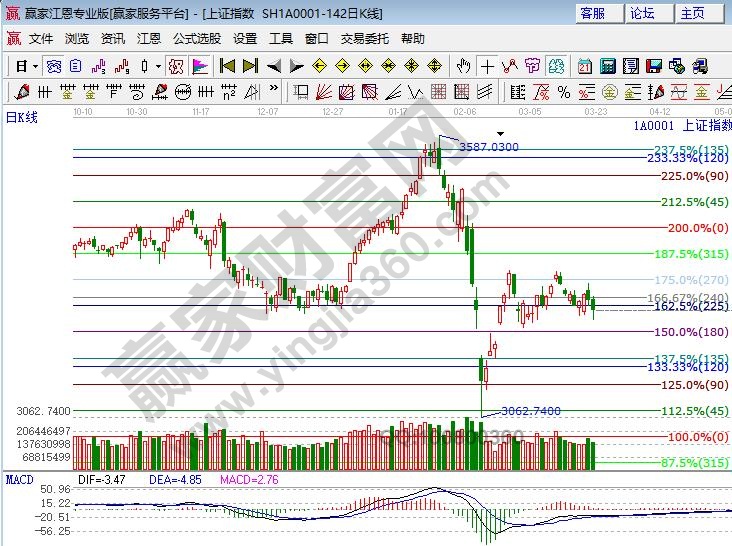This screenshot has height=546, width=732.
Task: Click the 3587.0300 high price label
Action: [488, 147]
